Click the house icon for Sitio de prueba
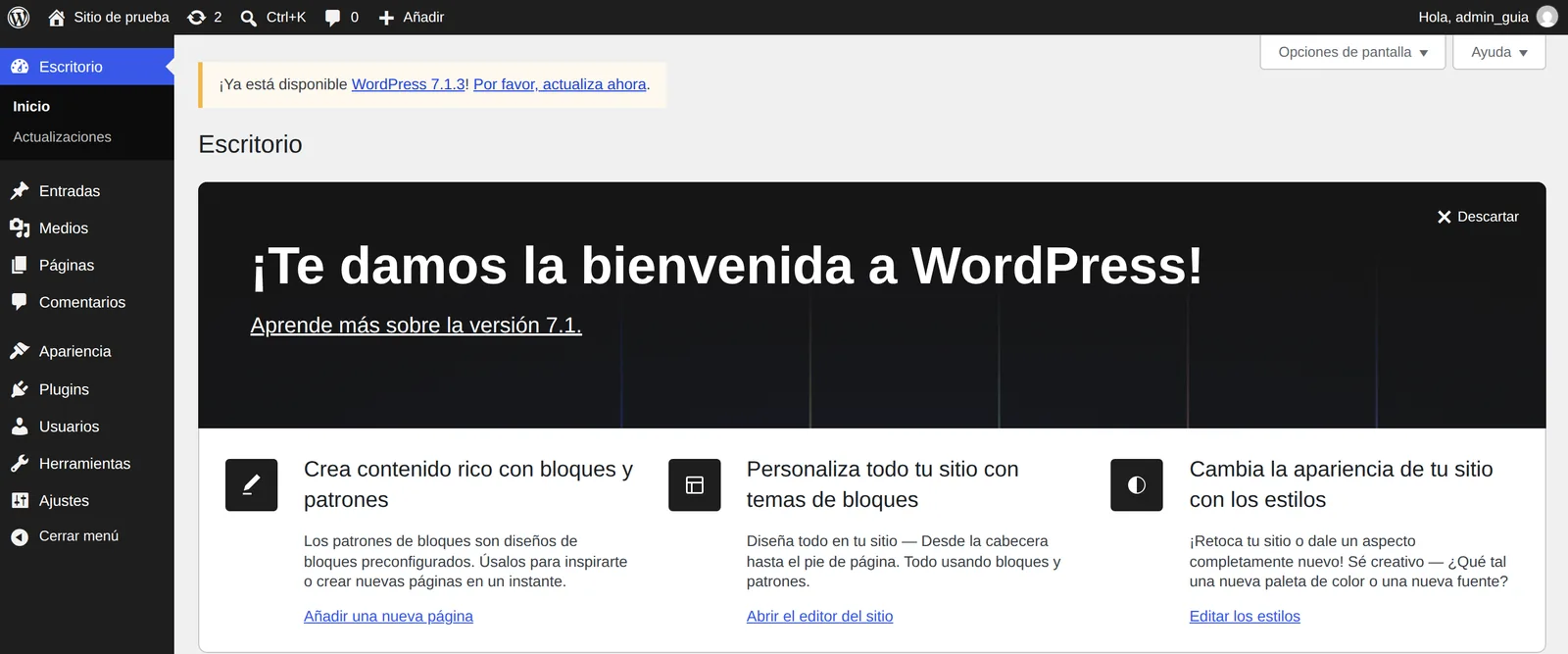This screenshot has width=1568, height=654. click(57, 17)
